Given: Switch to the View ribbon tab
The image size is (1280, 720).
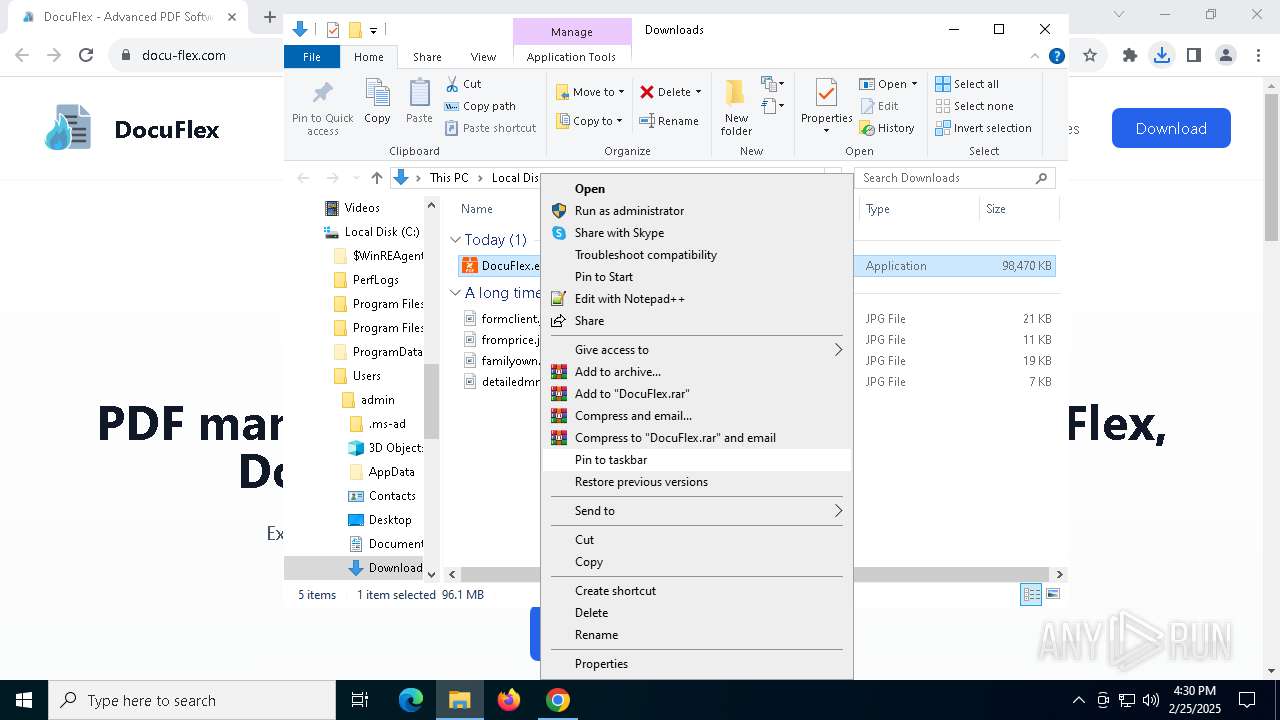Looking at the screenshot, I should coord(483,57).
